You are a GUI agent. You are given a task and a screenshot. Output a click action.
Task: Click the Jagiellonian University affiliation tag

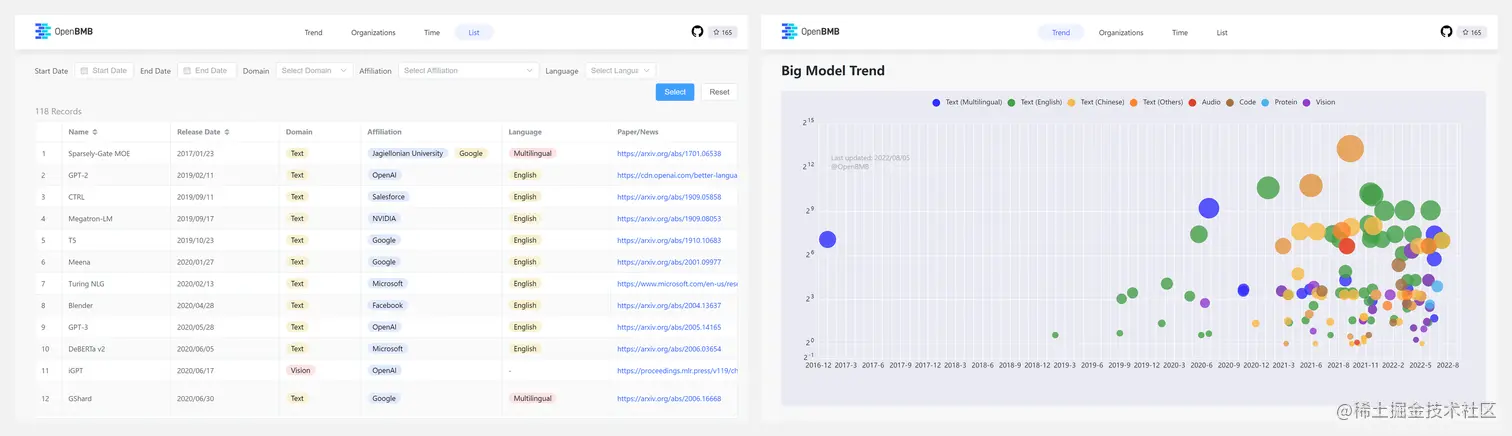point(408,154)
